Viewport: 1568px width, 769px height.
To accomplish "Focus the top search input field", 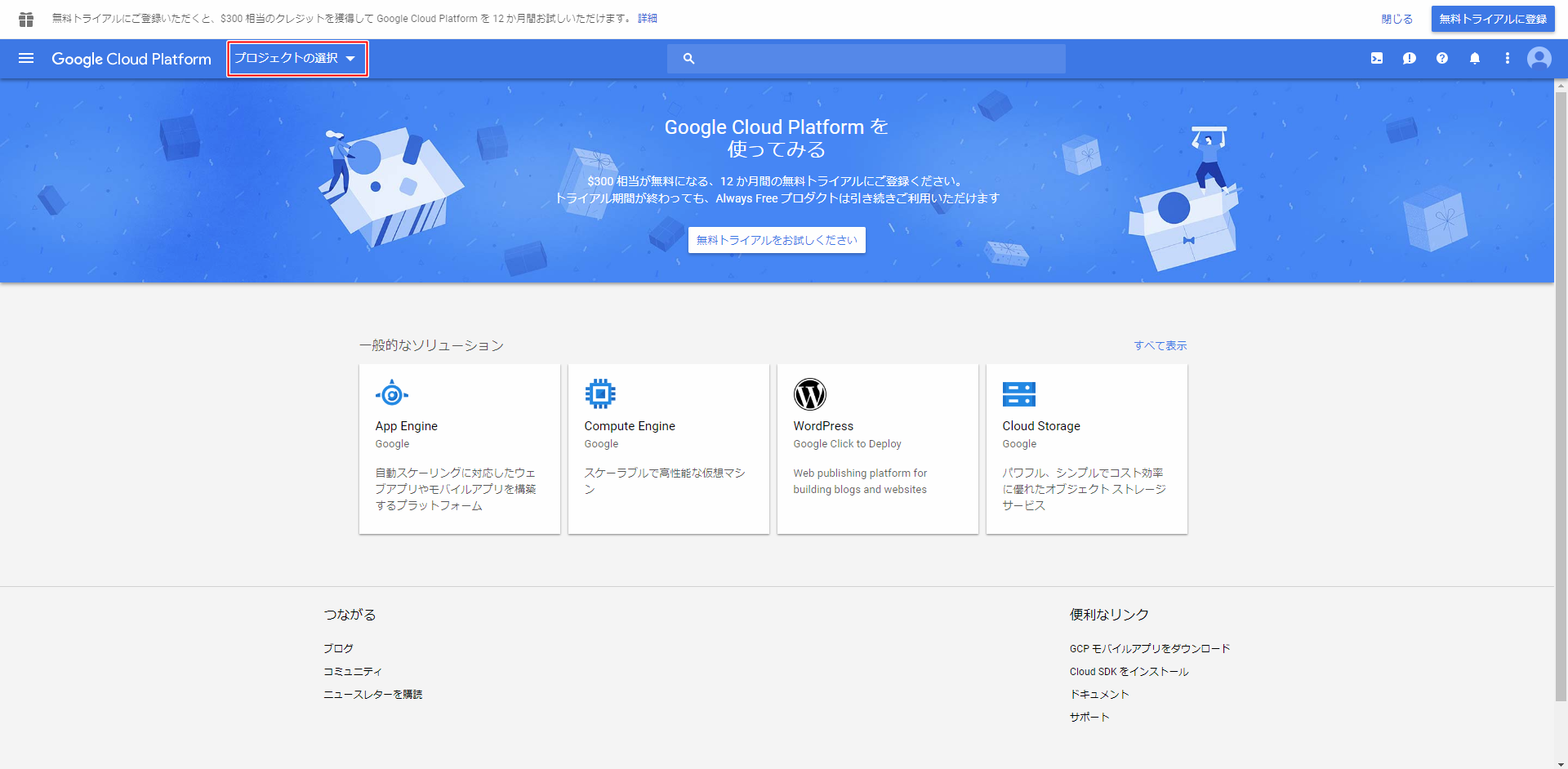I will (866, 59).
